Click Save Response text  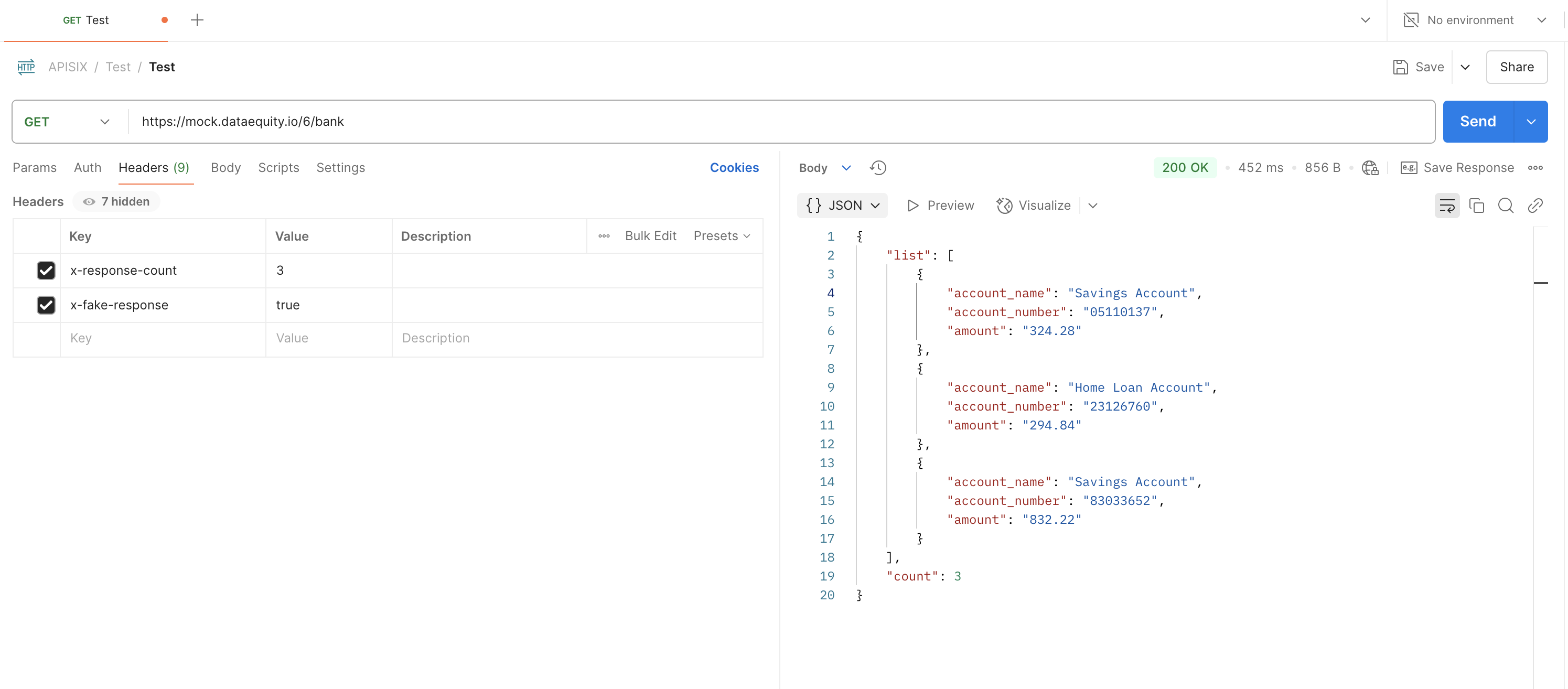point(1468,167)
